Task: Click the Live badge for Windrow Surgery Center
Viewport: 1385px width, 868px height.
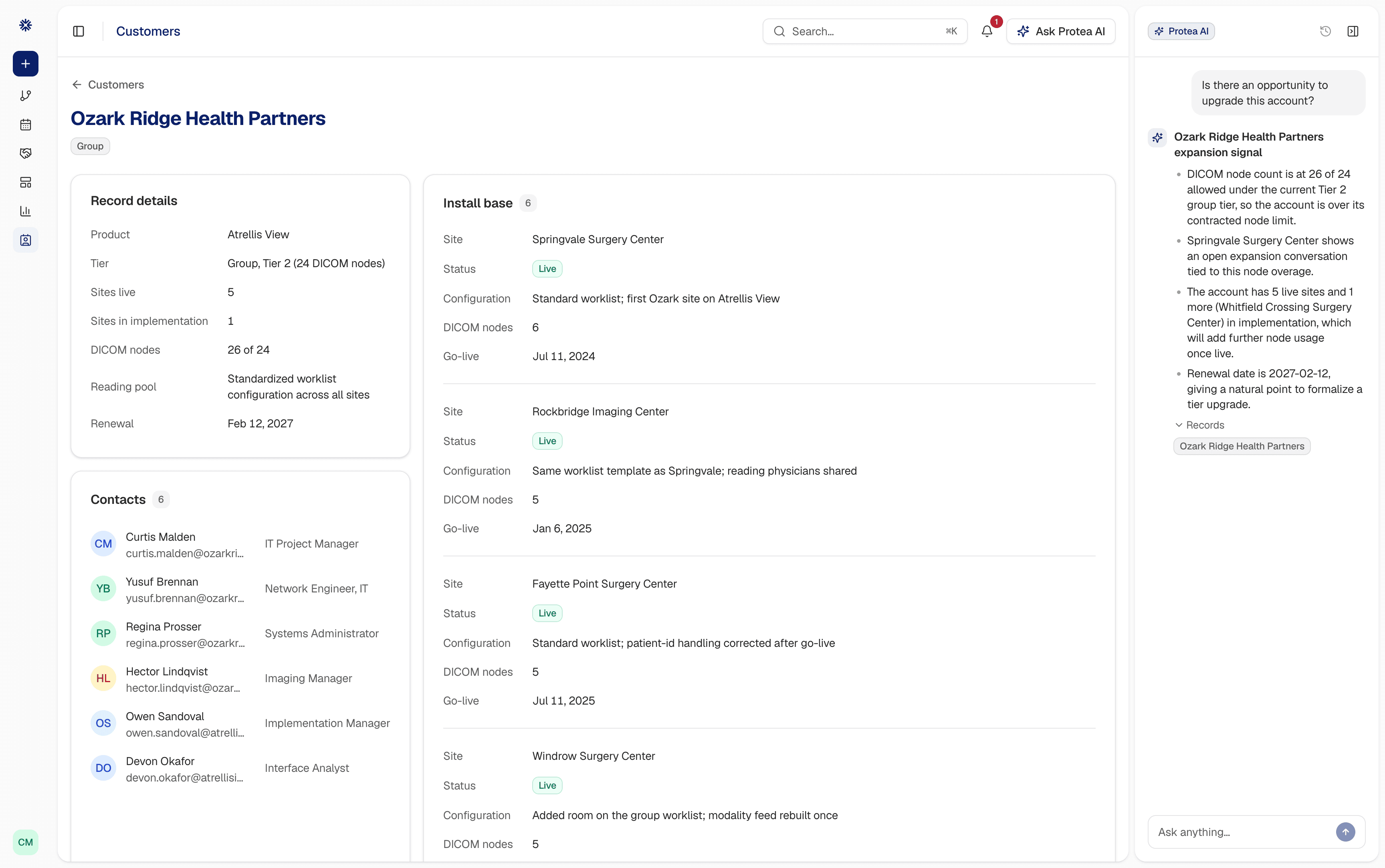Action: (x=547, y=785)
